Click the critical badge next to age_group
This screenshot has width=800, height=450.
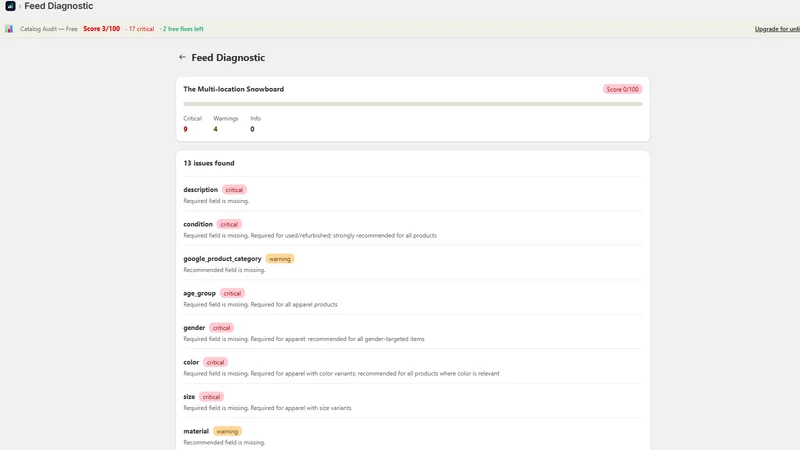point(232,293)
